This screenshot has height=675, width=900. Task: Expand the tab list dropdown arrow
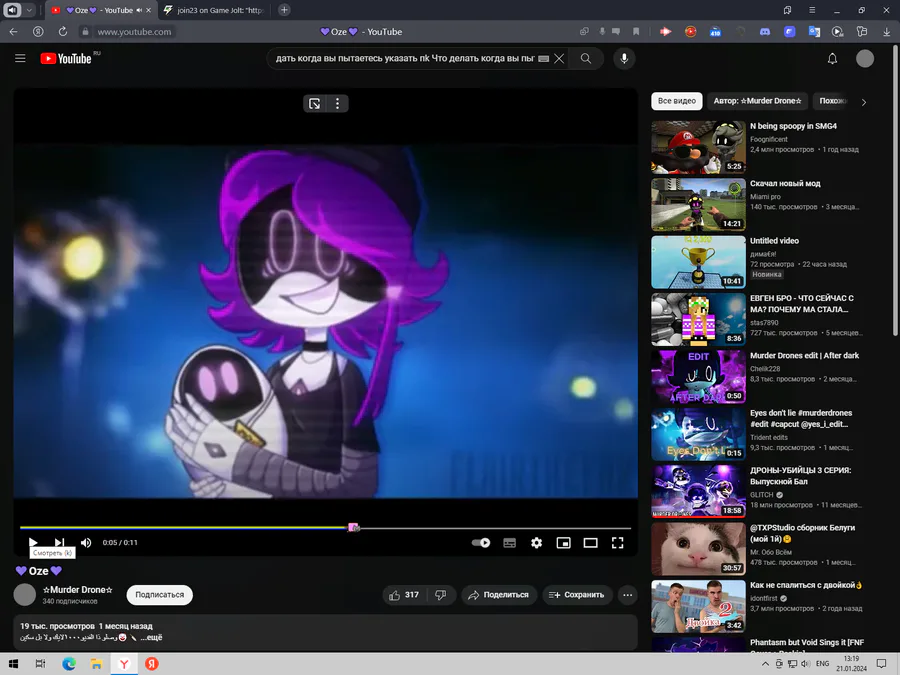pos(29,10)
